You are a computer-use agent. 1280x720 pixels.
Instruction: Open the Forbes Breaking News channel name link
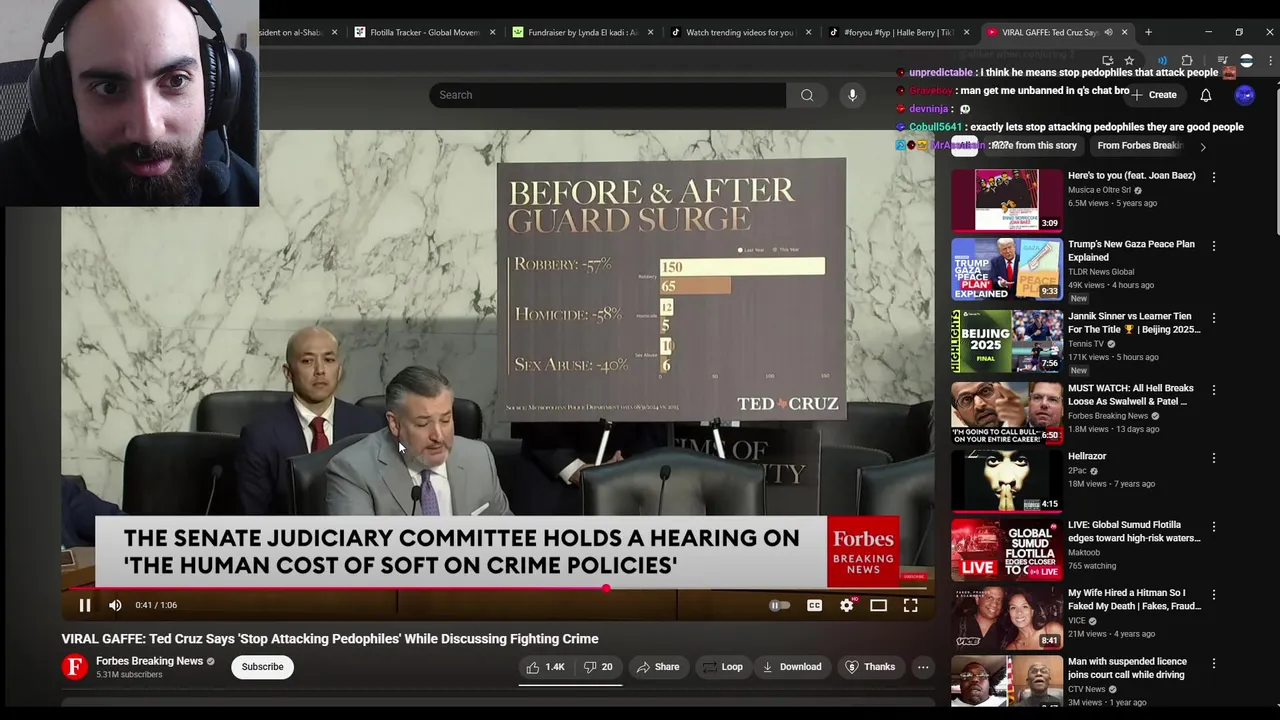click(149, 661)
